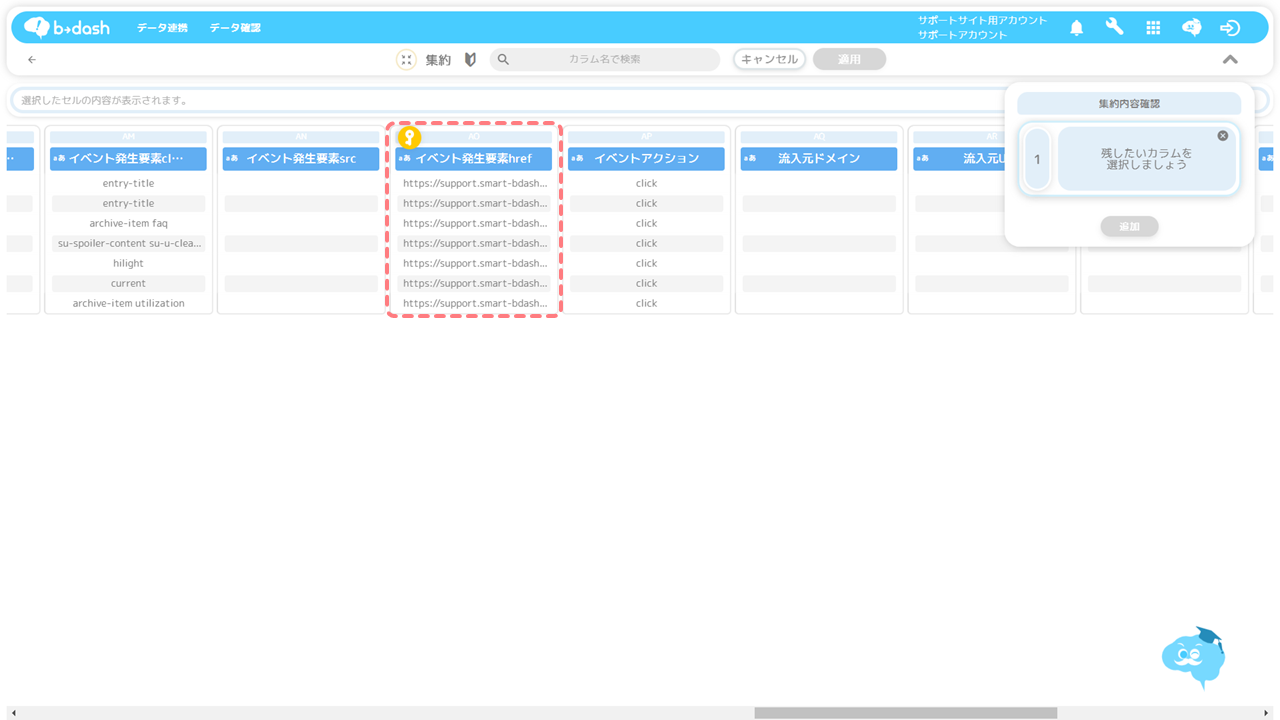Click the yellow key icon on the href column

(409, 138)
